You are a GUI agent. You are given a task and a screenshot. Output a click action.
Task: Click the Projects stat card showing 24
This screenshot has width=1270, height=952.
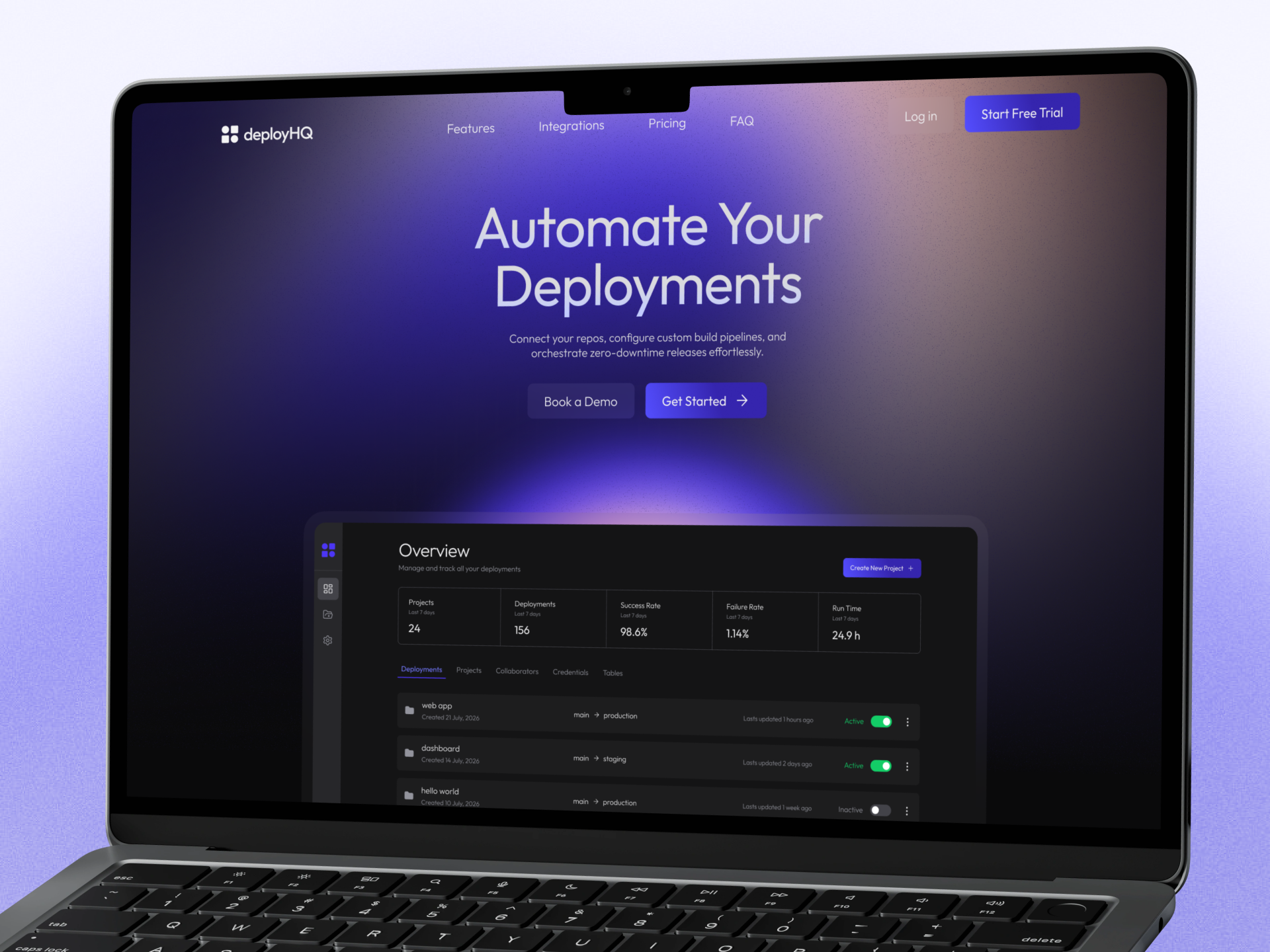[450, 616]
